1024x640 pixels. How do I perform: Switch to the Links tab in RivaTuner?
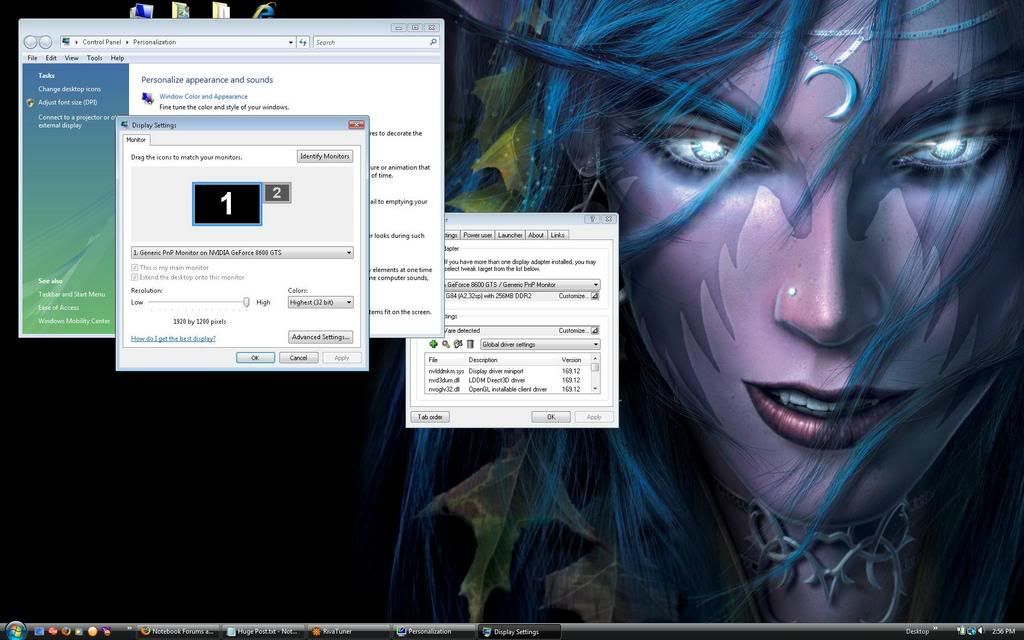pyautogui.click(x=558, y=235)
